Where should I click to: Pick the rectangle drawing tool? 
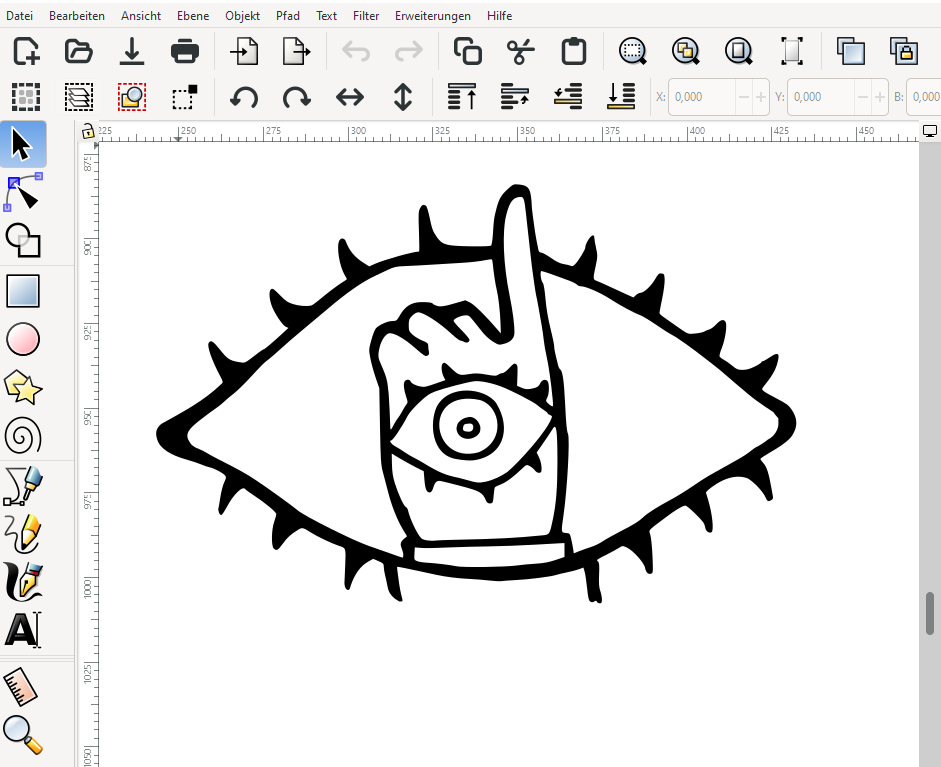pyautogui.click(x=22, y=291)
